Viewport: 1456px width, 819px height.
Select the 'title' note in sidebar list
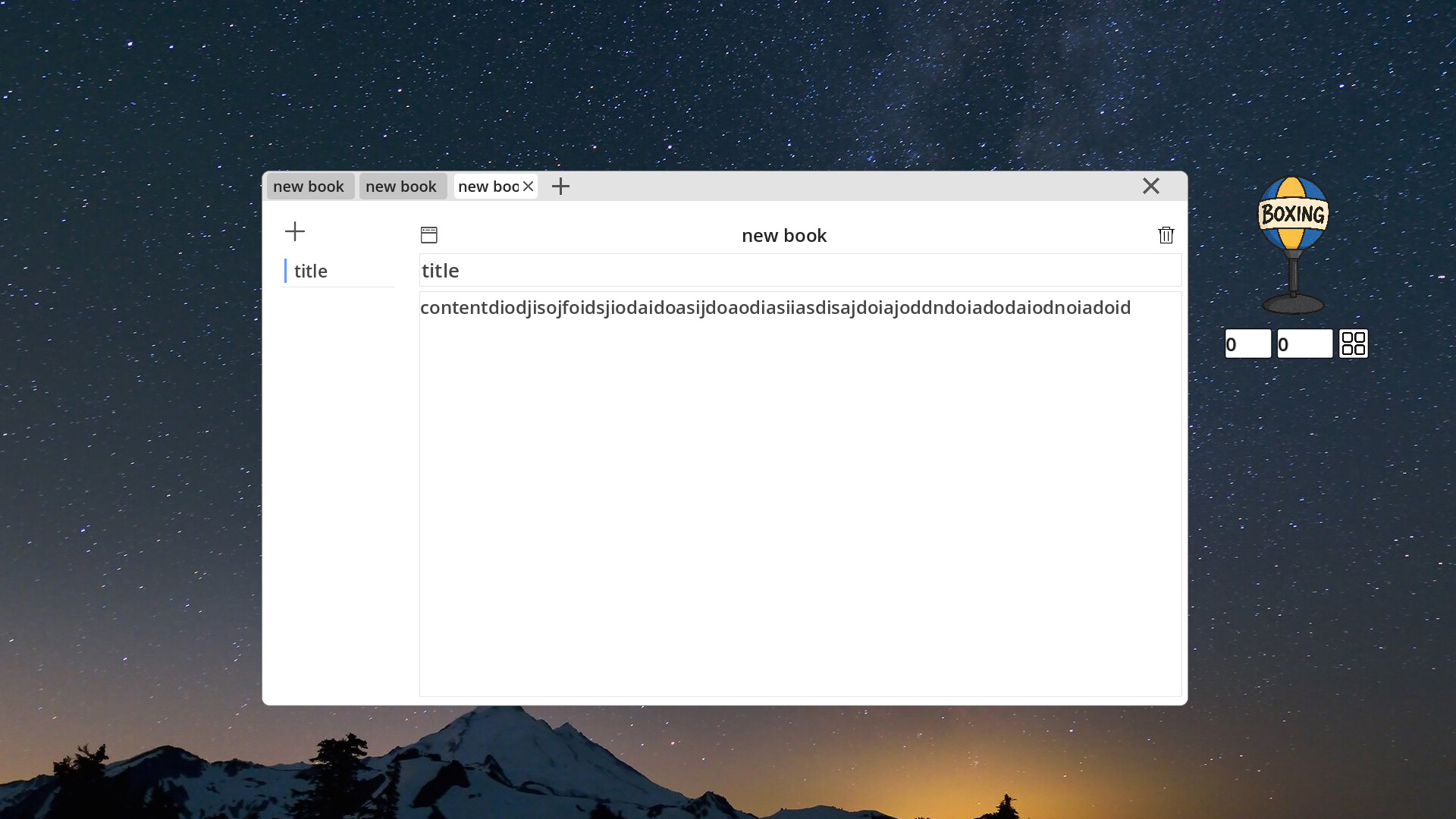pyautogui.click(x=337, y=271)
